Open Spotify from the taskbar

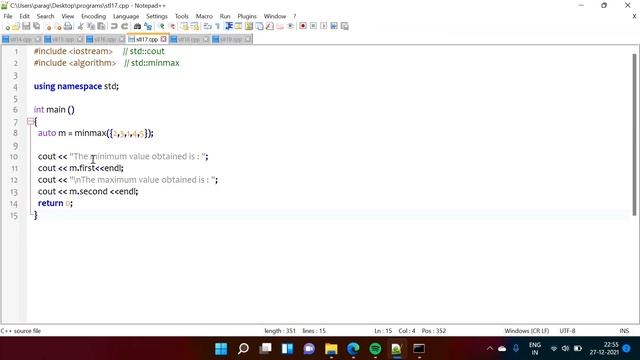(375, 349)
